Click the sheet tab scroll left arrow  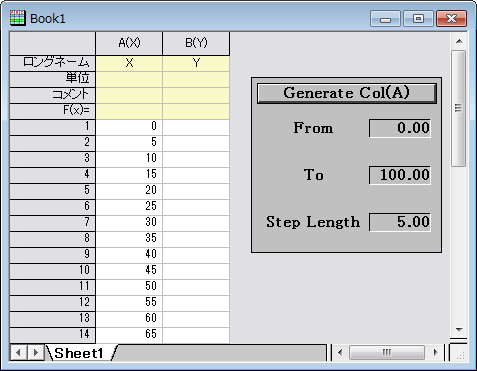pyautogui.click(x=18, y=353)
